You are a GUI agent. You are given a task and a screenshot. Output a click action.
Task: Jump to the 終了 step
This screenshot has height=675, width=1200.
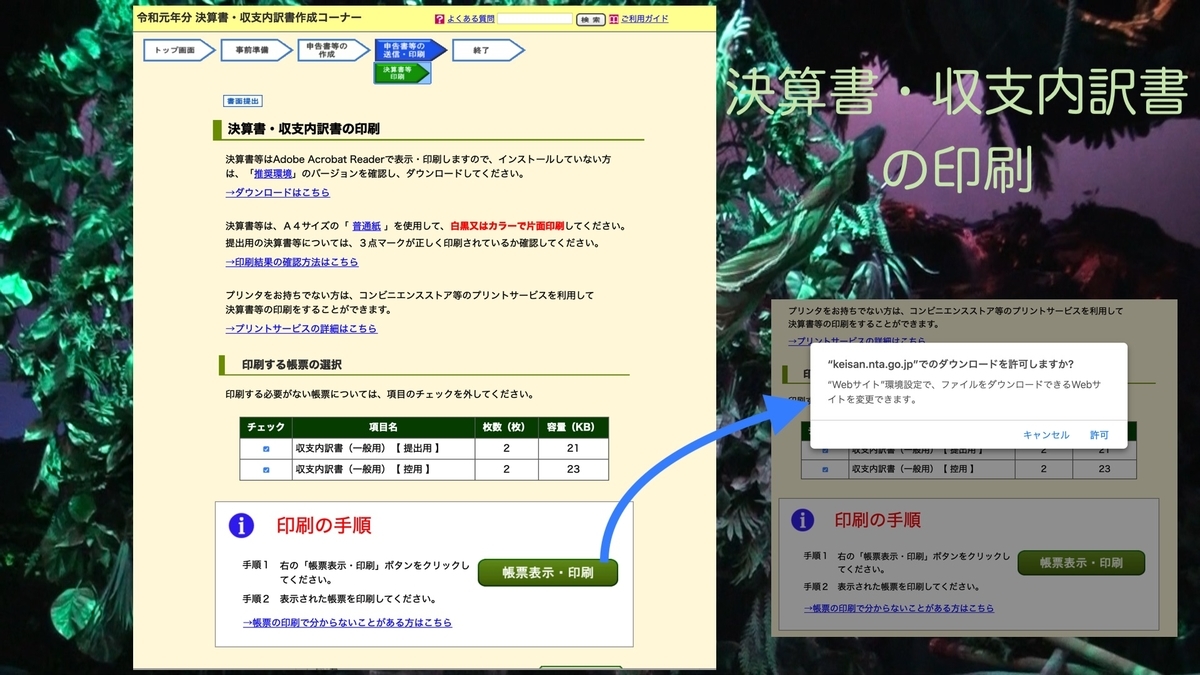pyautogui.click(x=478, y=50)
